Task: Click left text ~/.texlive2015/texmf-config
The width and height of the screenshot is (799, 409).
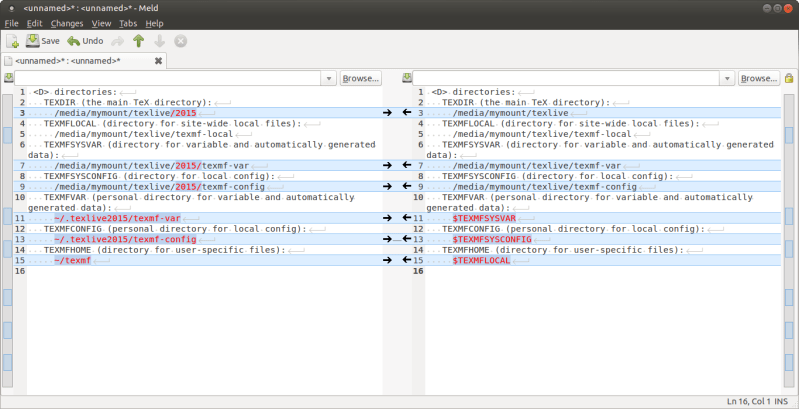Action: point(125,239)
